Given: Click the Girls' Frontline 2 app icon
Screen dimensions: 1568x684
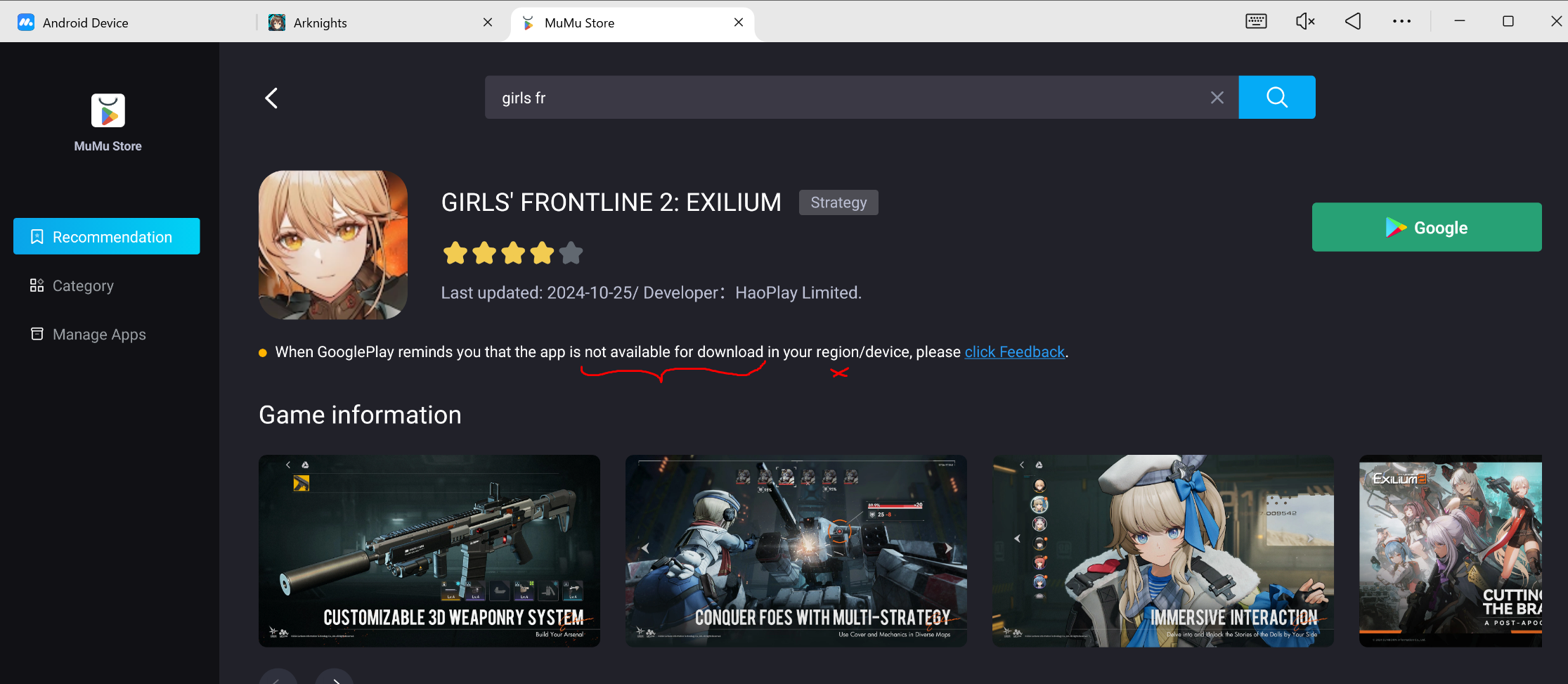Looking at the screenshot, I should click(x=333, y=245).
